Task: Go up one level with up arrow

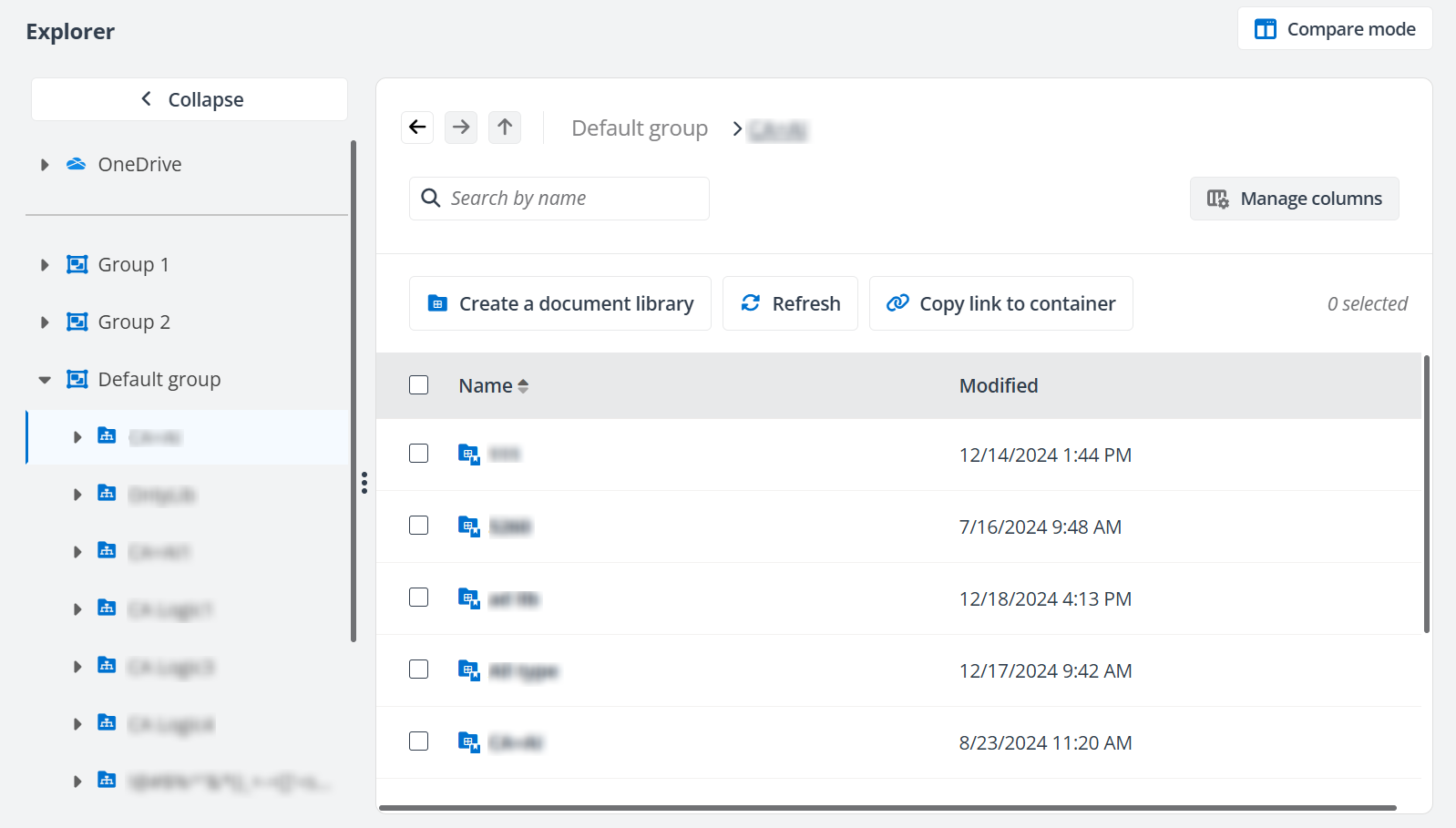Action: pos(505,128)
